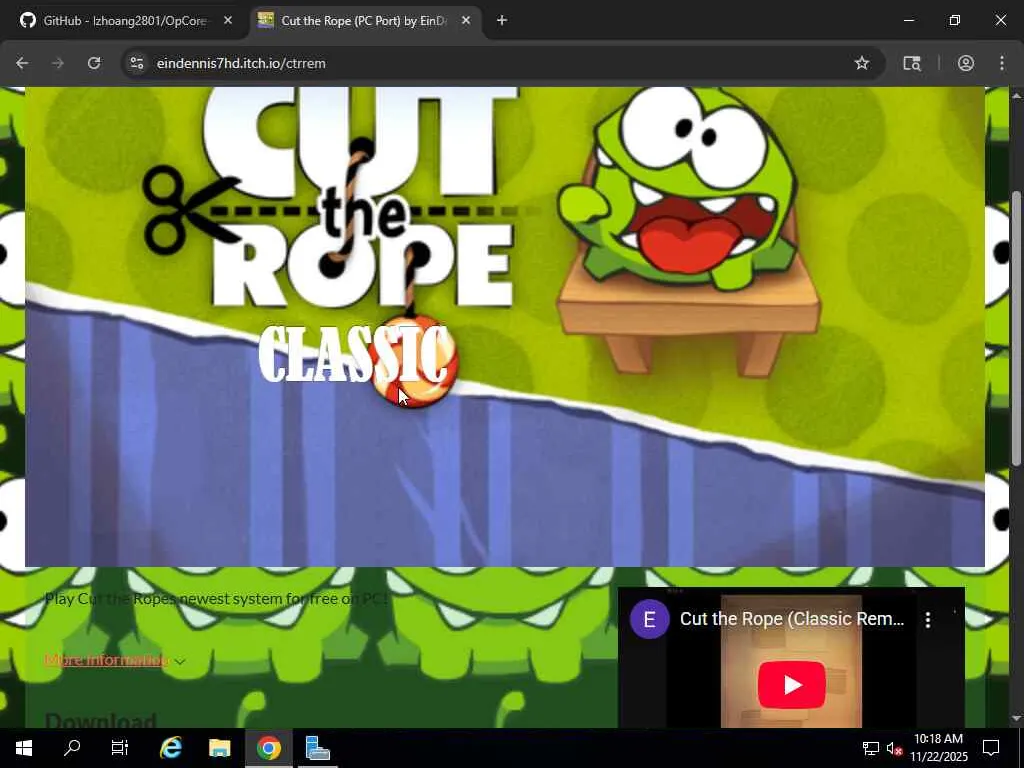Click the muted volume tray icon
Viewport: 1024px width, 768px height.
coord(894,748)
